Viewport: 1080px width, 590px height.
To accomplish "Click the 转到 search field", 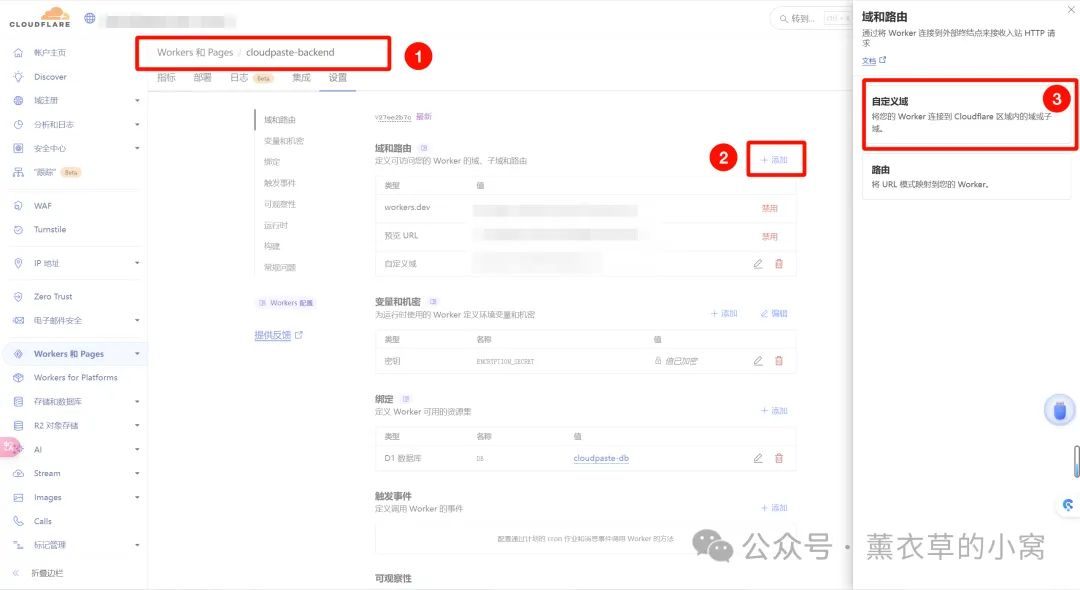I will click(x=810, y=19).
